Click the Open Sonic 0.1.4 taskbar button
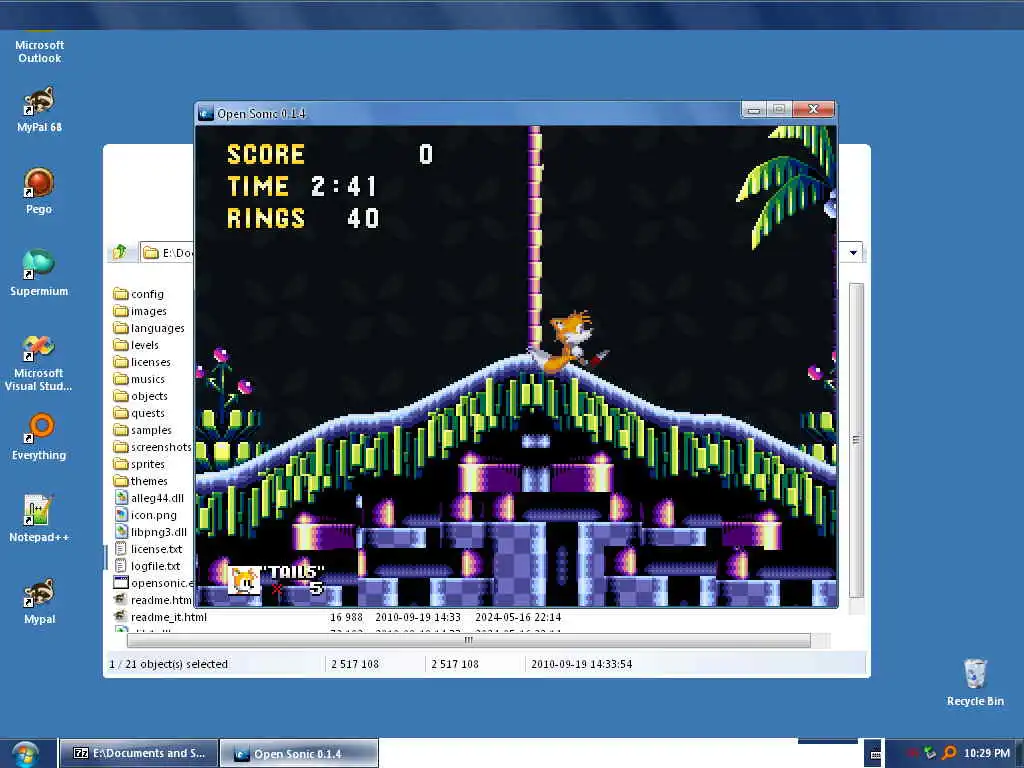This screenshot has width=1024, height=768. coord(298,754)
